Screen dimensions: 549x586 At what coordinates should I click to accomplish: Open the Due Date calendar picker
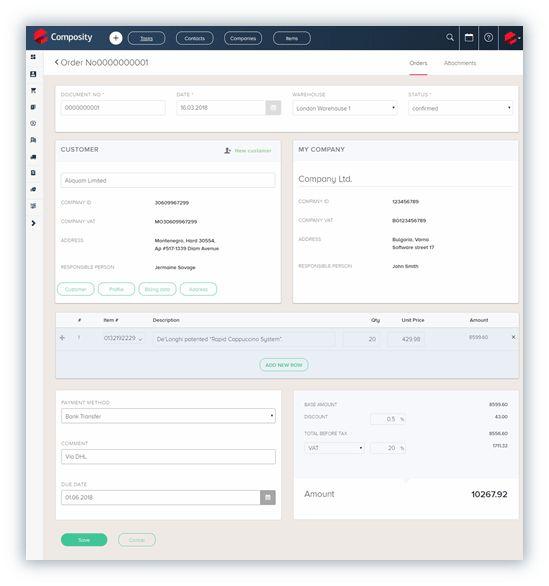pyautogui.click(x=268, y=497)
